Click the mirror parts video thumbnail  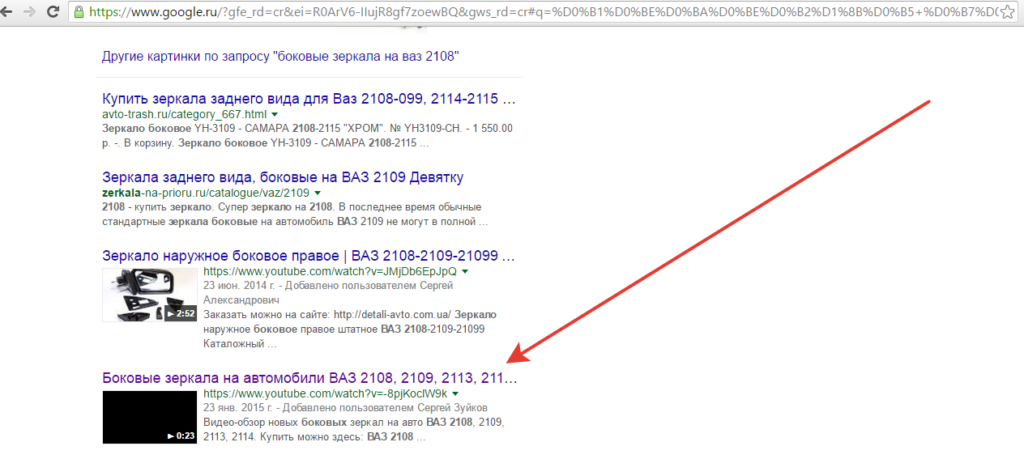tap(148, 294)
